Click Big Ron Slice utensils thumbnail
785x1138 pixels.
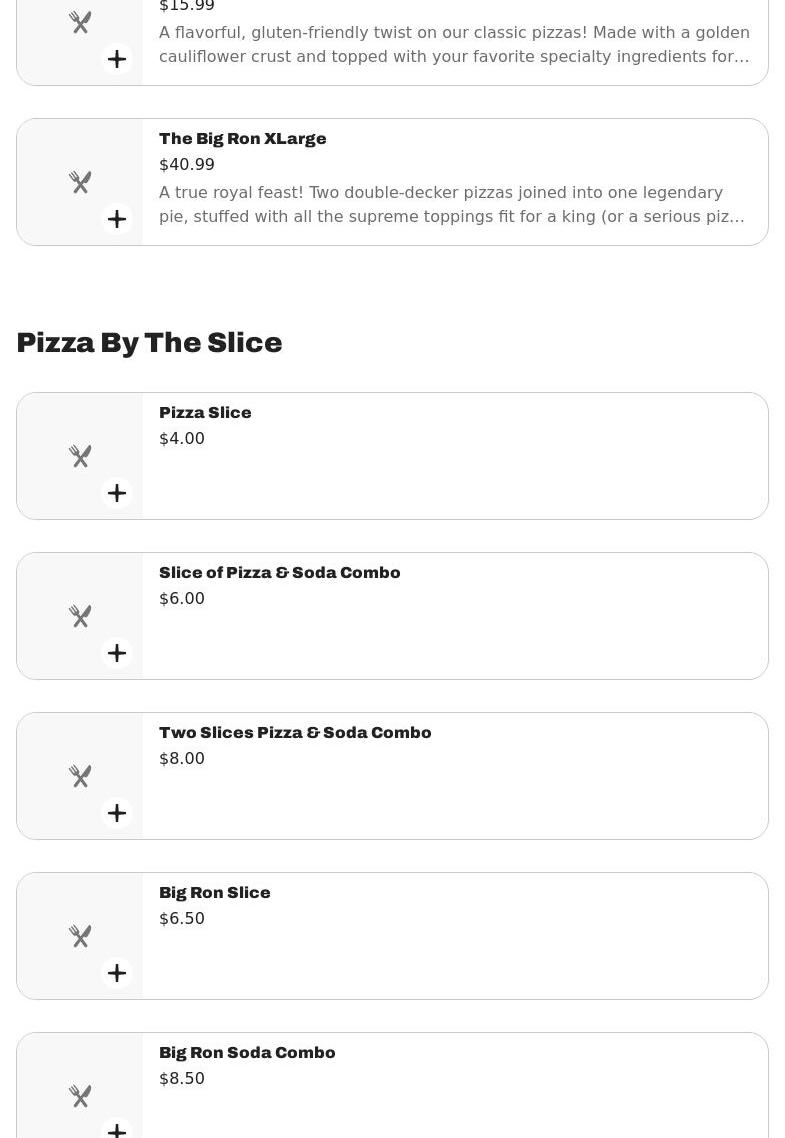pyautogui.click(x=80, y=936)
